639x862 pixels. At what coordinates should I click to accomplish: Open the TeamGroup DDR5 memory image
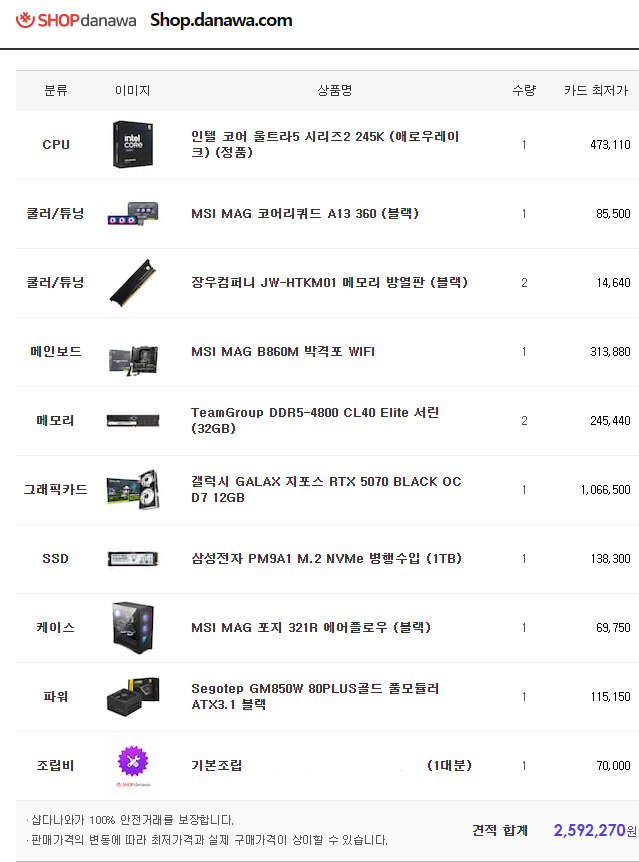click(133, 421)
